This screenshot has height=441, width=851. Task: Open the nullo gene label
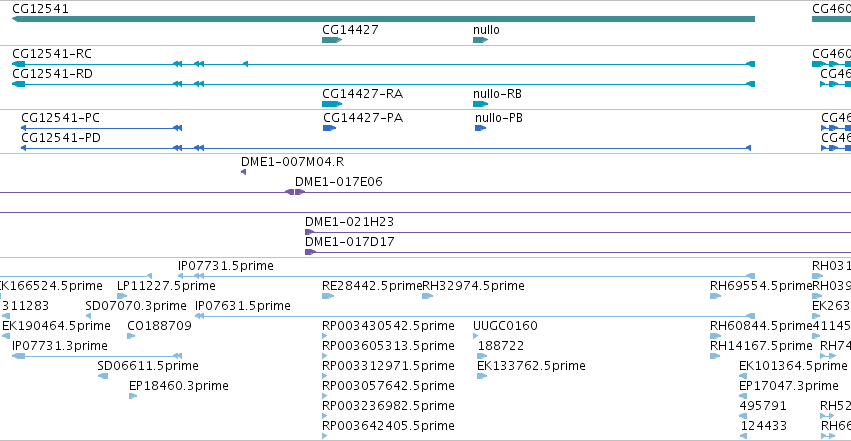pos(486,30)
